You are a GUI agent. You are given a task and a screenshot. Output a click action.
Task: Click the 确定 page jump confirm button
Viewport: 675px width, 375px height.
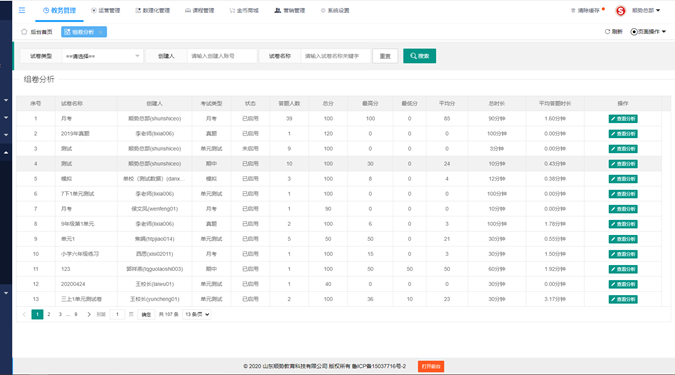point(146,314)
